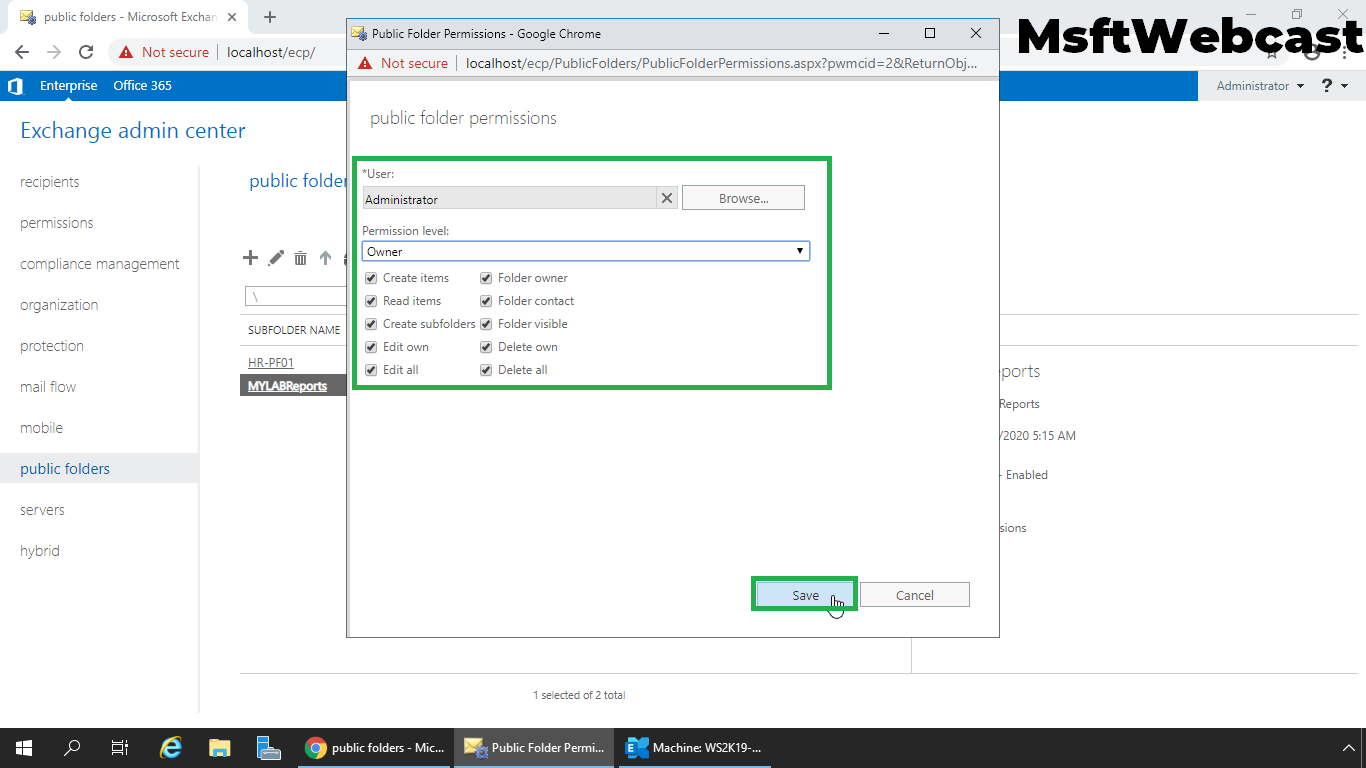Select public folders in the sidebar
This screenshot has height=768, width=1366.
click(67, 468)
